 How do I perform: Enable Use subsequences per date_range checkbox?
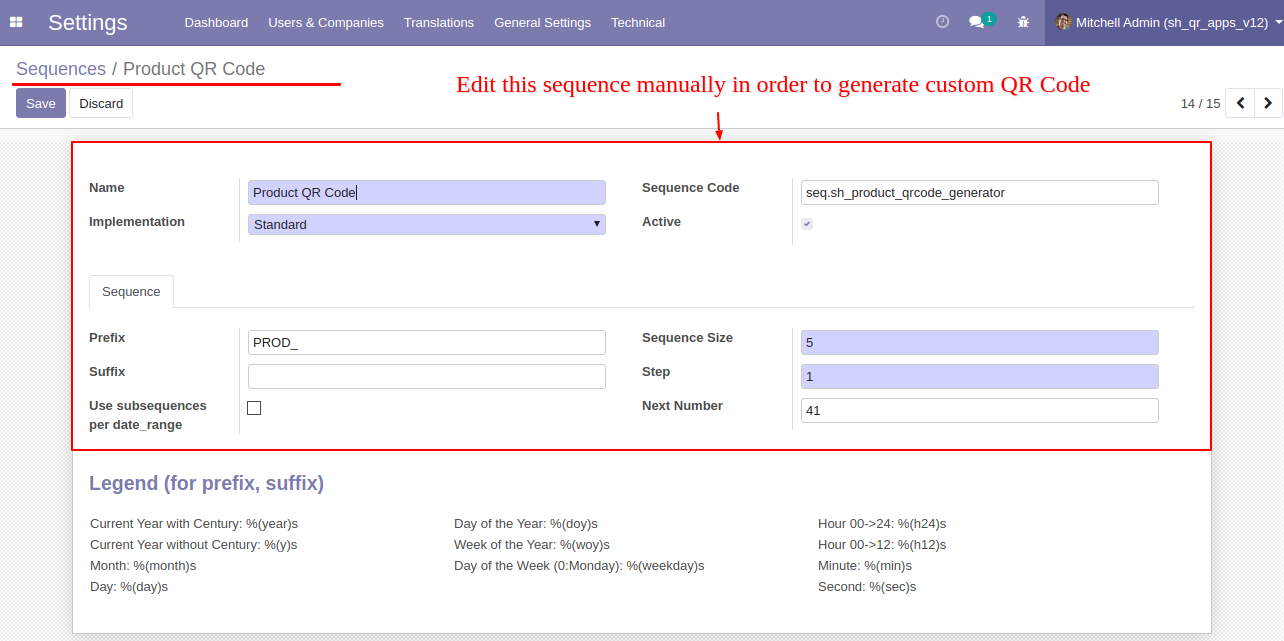(254, 408)
